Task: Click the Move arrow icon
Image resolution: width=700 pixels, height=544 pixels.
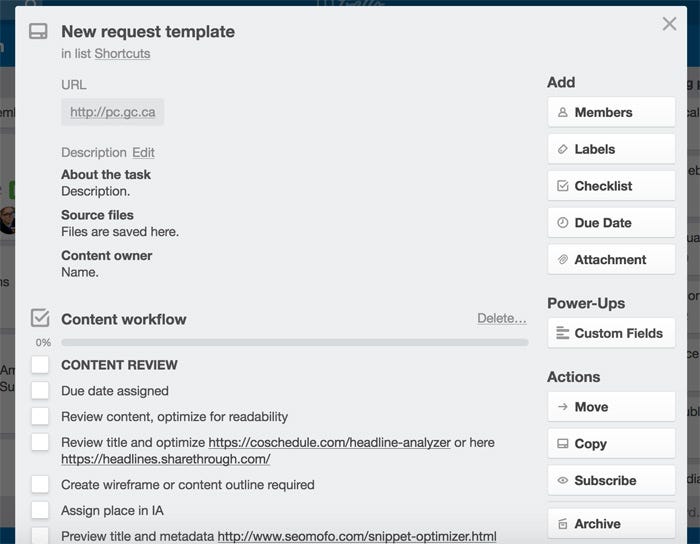Action: coord(563,407)
